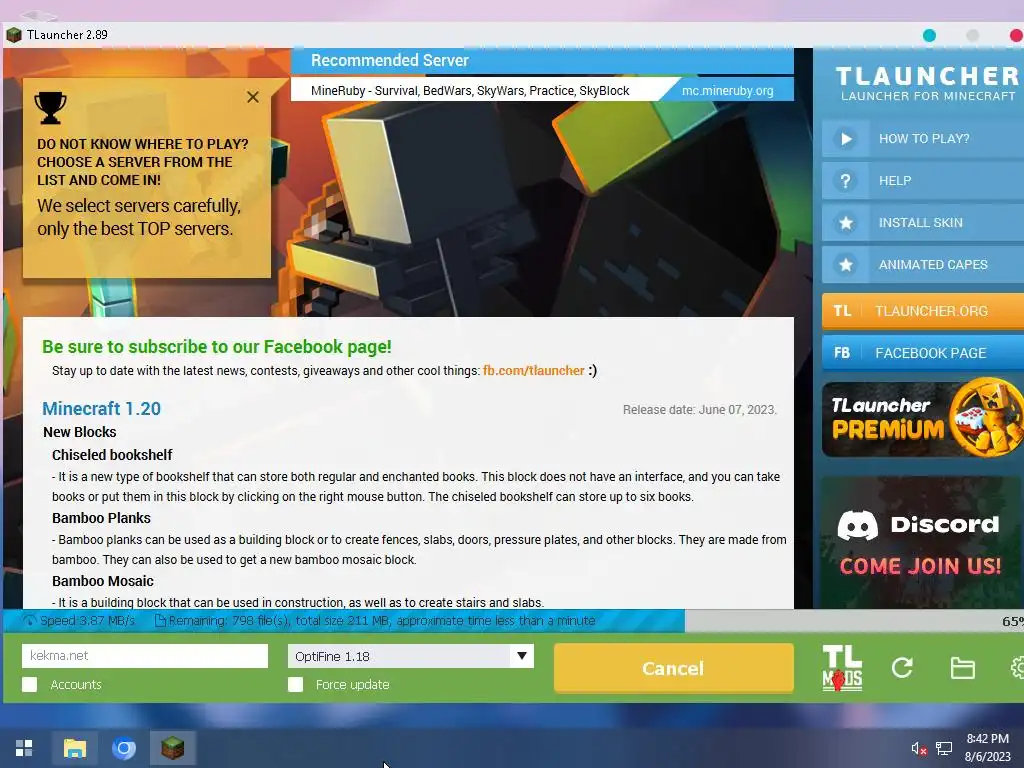This screenshot has width=1024, height=768.
Task: Open the TL Mods icon
Action: (842, 668)
